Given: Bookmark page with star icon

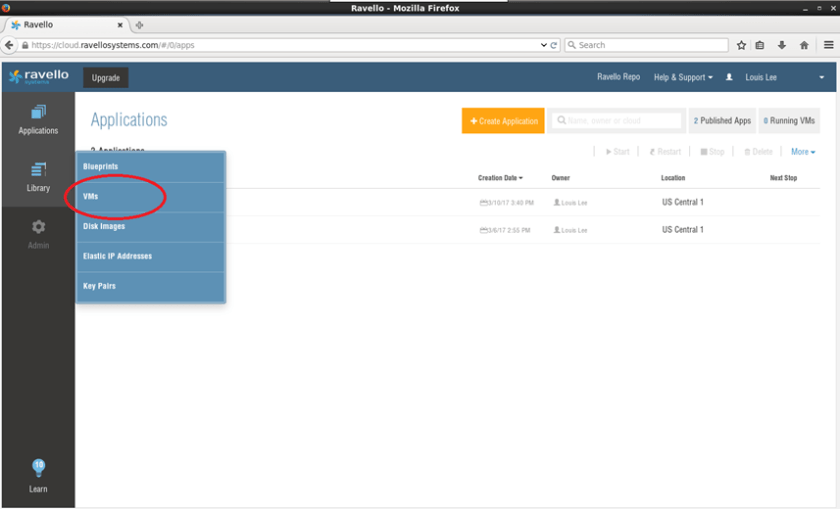Looking at the screenshot, I should point(741,45).
